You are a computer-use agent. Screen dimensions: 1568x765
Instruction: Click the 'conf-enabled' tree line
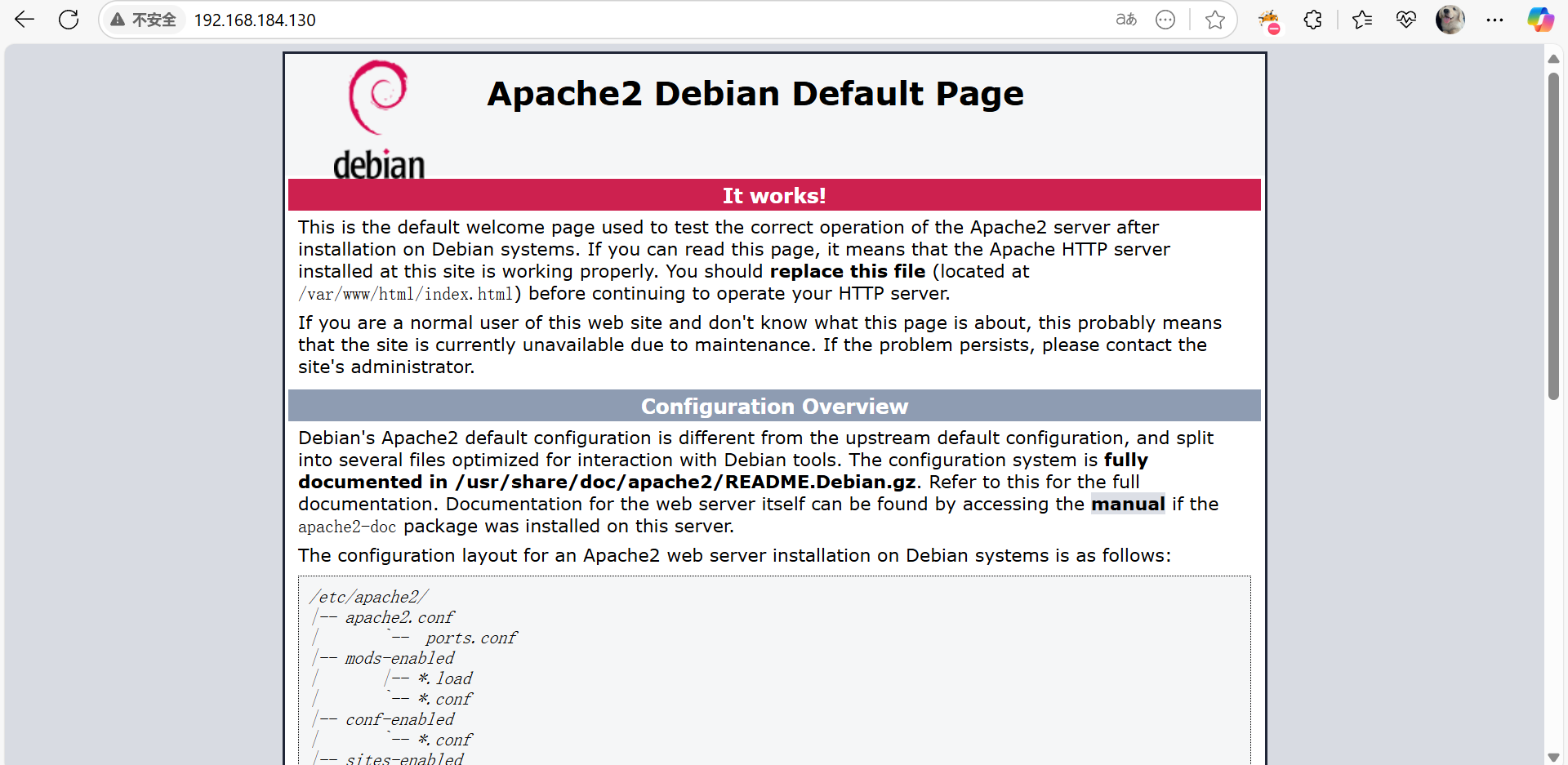pyautogui.click(x=399, y=719)
